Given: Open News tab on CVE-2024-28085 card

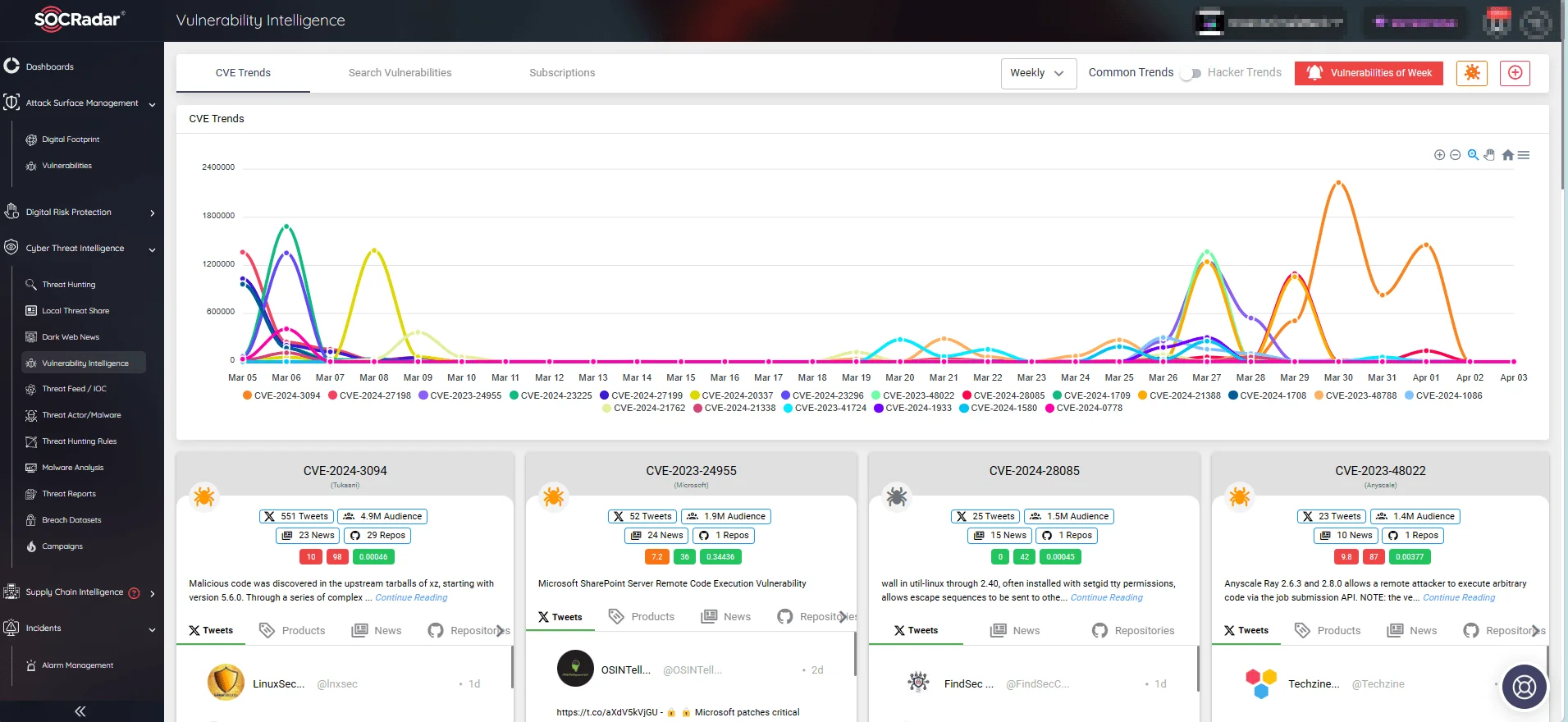Looking at the screenshot, I should [x=1015, y=630].
